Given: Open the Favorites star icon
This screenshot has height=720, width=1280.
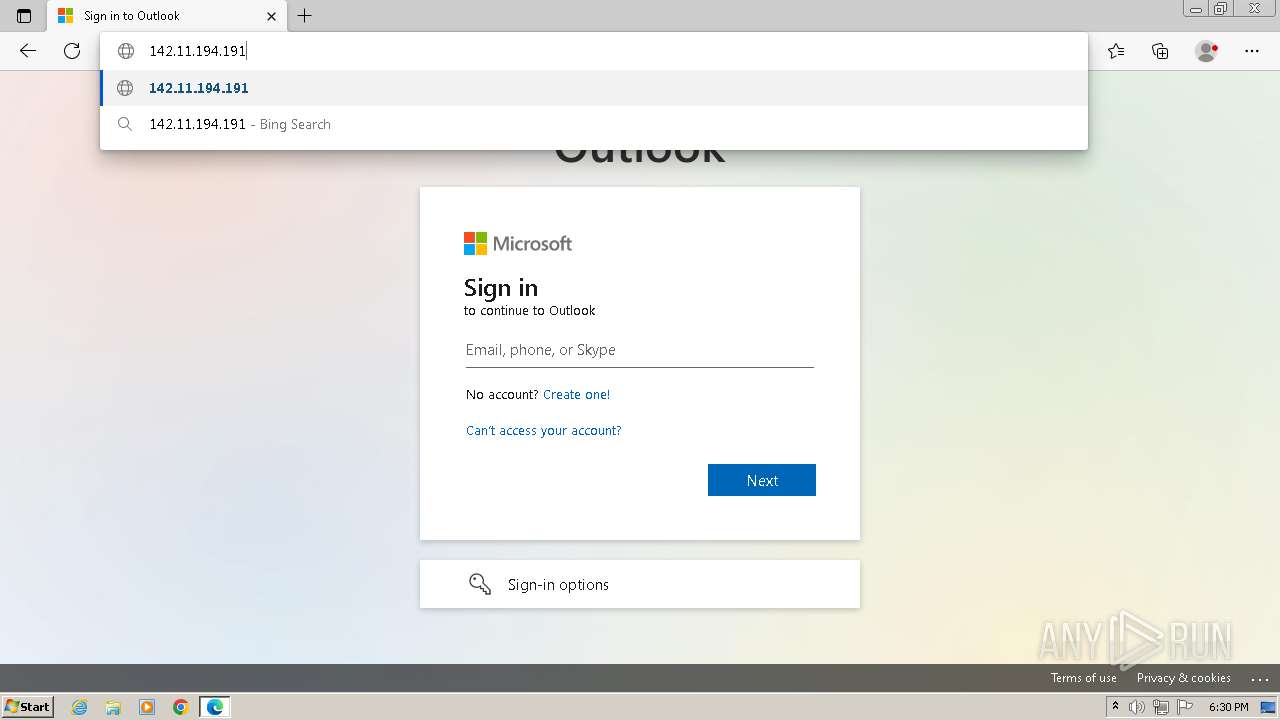Looking at the screenshot, I should (x=1116, y=51).
